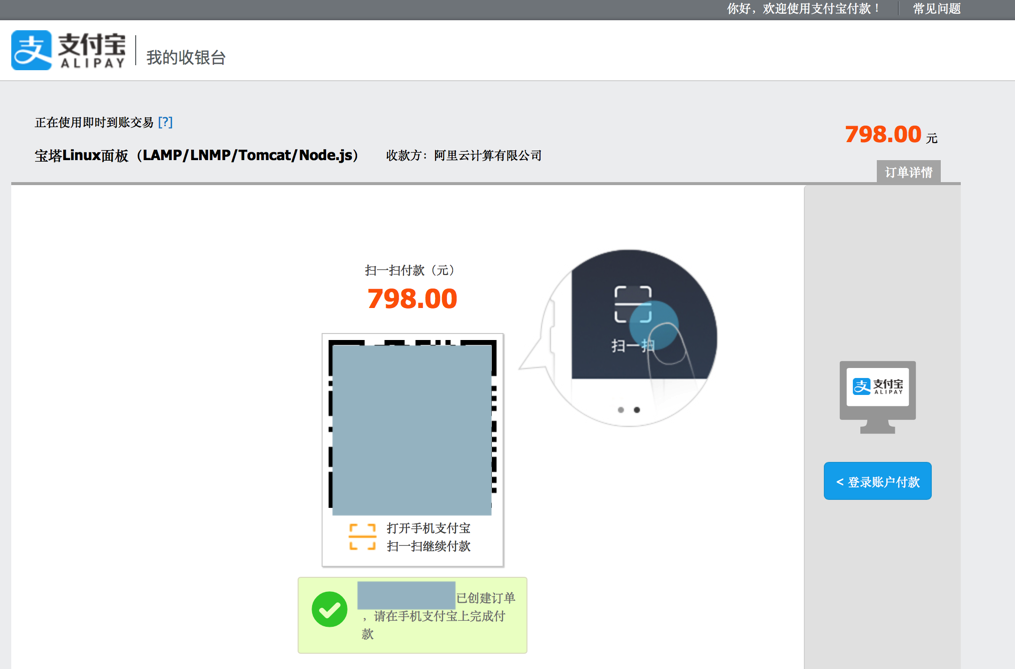Image resolution: width=1015 pixels, height=669 pixels.
Task: Click the 打开手机支付宝 instruction text
Action: pos(429,528)
